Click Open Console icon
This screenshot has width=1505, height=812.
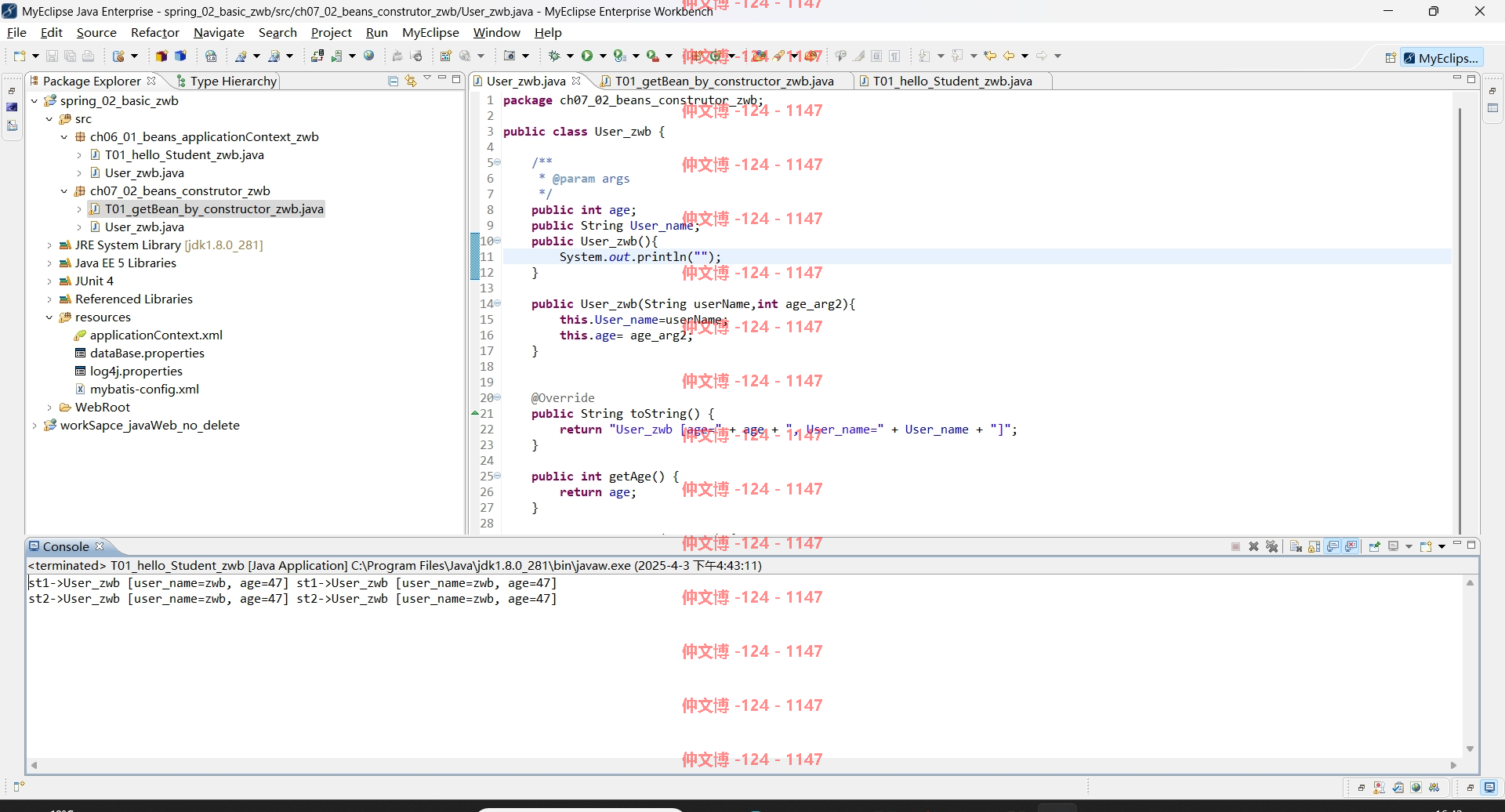[1426, 546]
